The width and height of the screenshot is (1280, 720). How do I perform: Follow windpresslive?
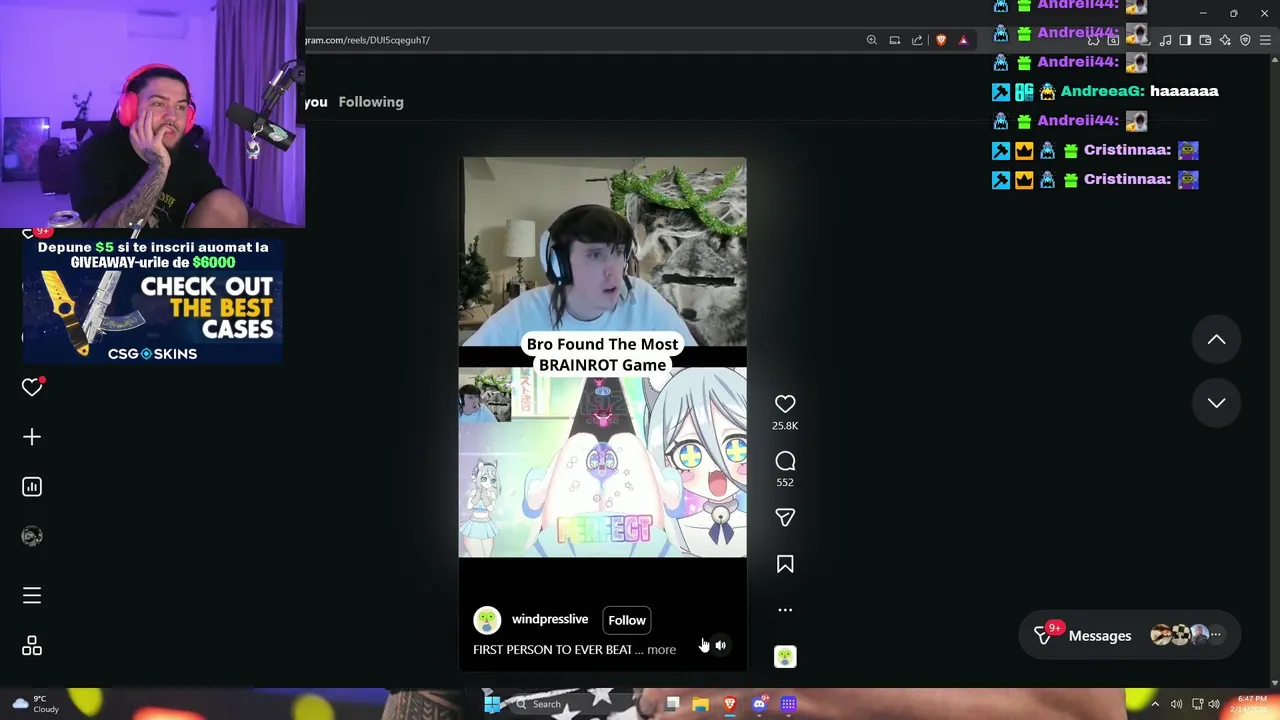point(627,620)
